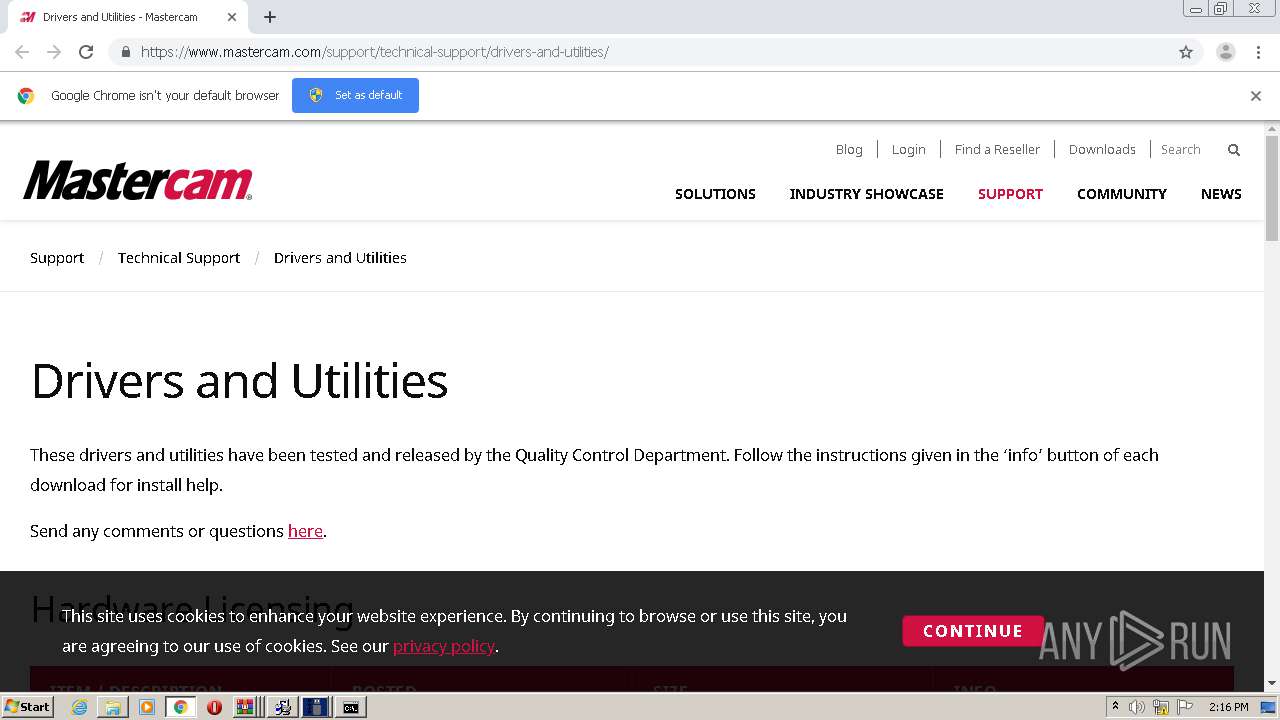The width and height of the screenshot is (1280, 720).
Task: Focus the site Search field
Action: (x=1188, y=150)
